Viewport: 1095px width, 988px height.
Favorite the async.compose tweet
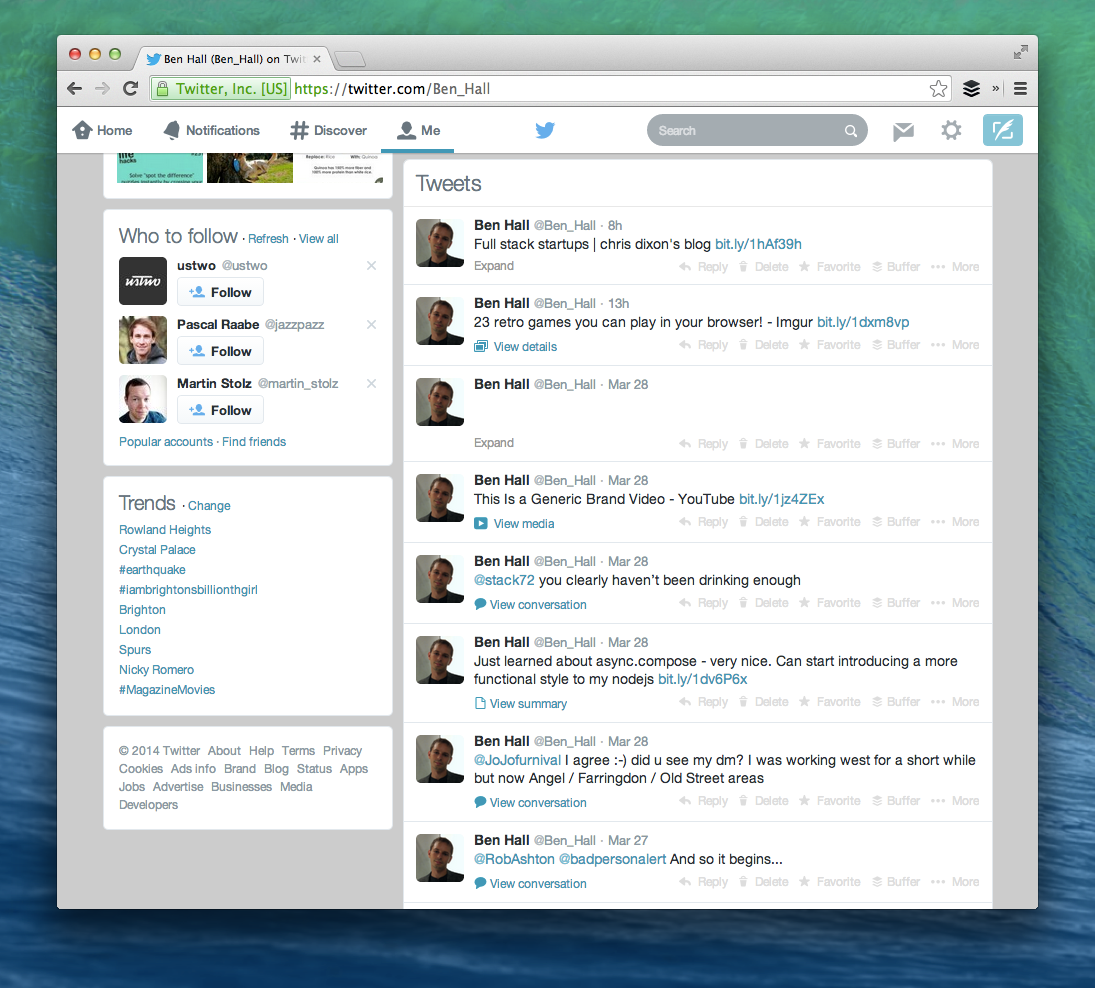(830, 702)
